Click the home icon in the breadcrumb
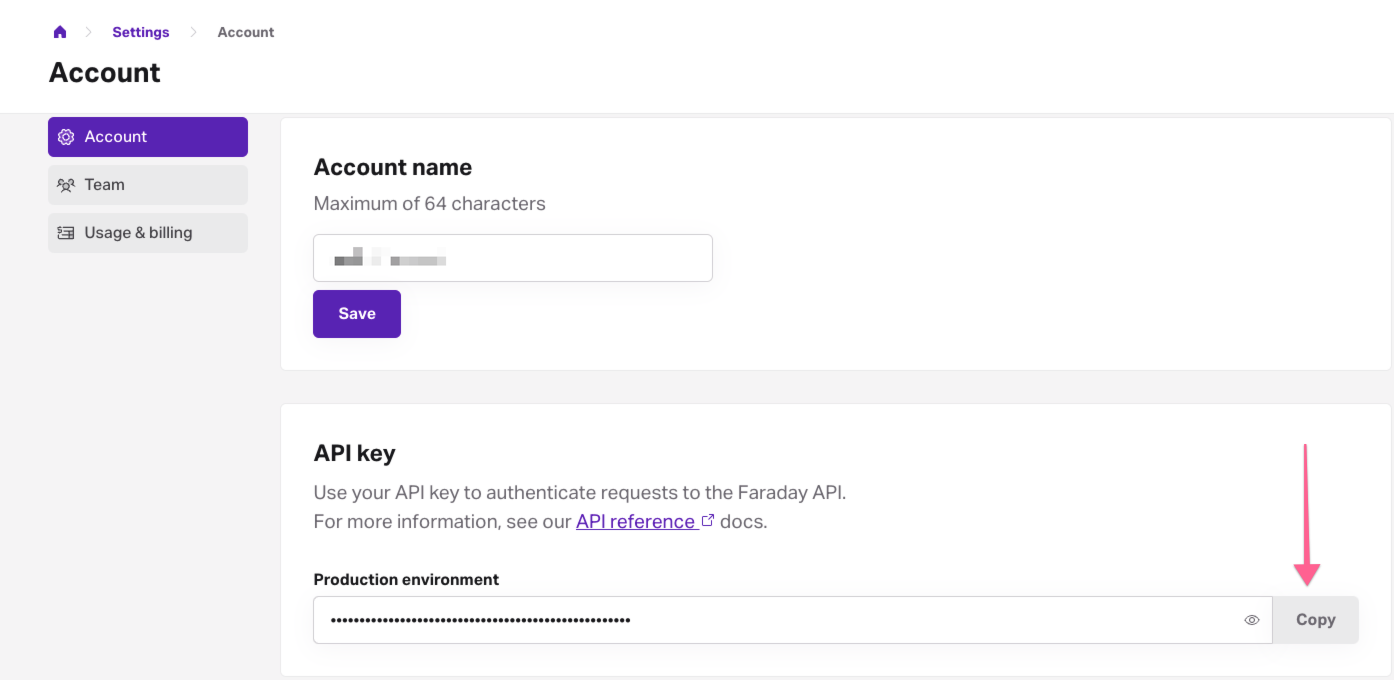This screenshot has width=1394, height=680. point(60,32)
